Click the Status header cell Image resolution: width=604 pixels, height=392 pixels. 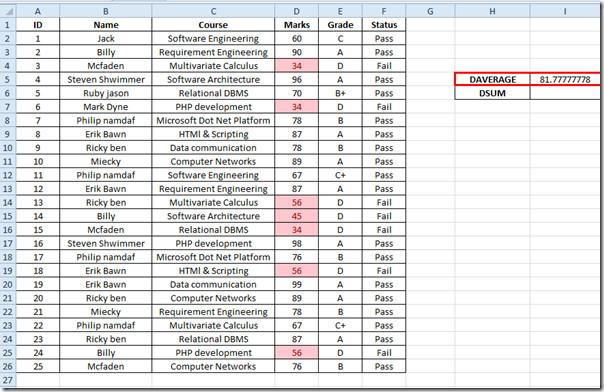(x=384, y=25)
